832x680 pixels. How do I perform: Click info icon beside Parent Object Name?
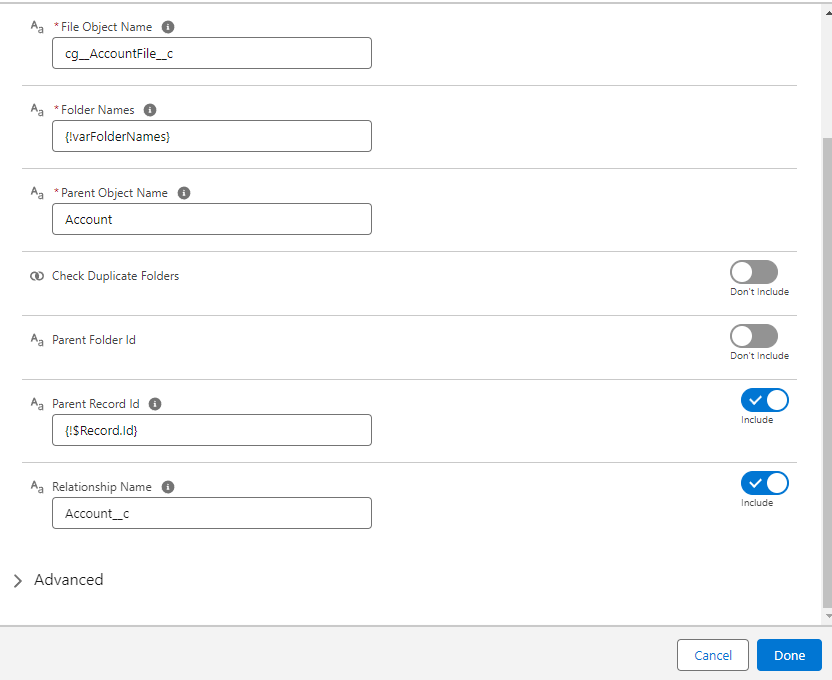184,193
